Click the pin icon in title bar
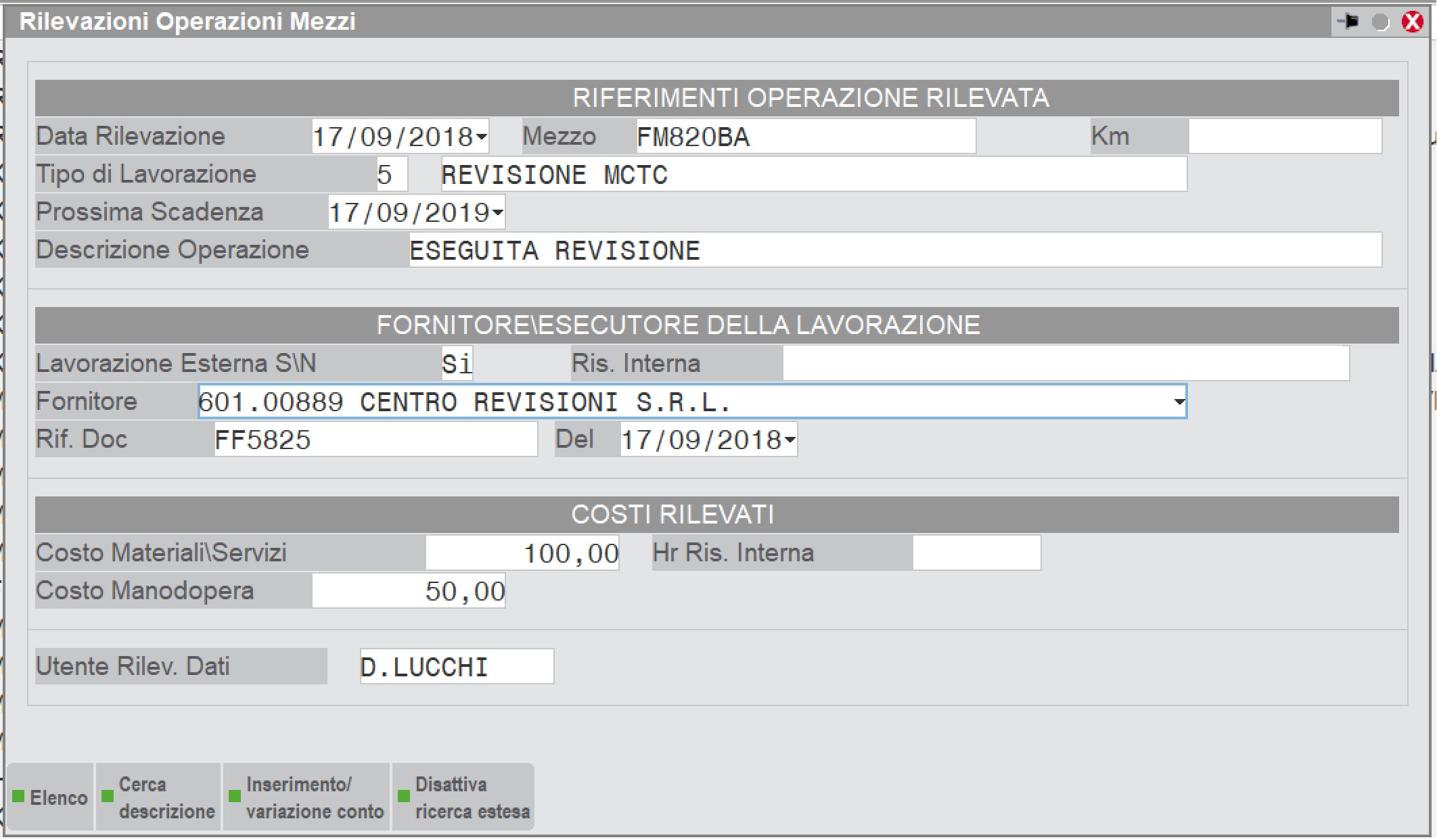The width and height of the screenshot is (1437, 840). click(1347, 22)
